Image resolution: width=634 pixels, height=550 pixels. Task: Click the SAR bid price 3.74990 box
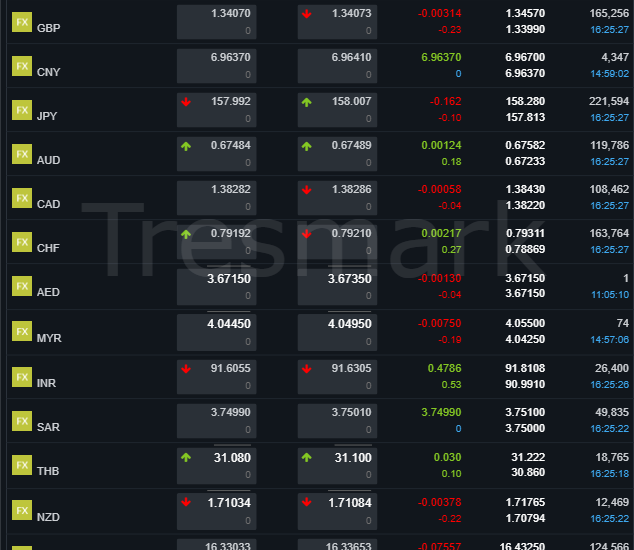216,421
